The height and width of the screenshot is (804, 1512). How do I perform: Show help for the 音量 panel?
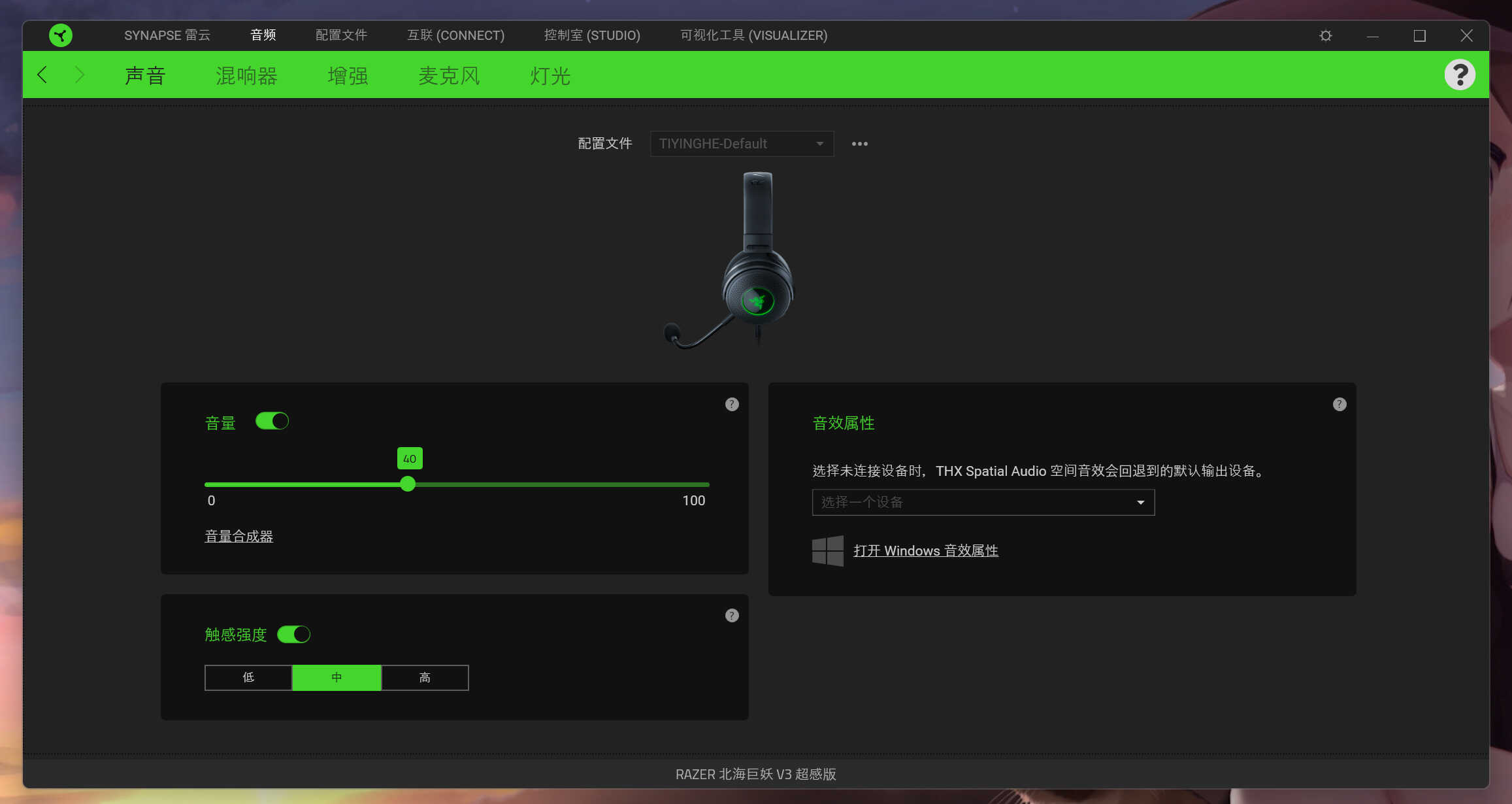(x=732, y=404)
